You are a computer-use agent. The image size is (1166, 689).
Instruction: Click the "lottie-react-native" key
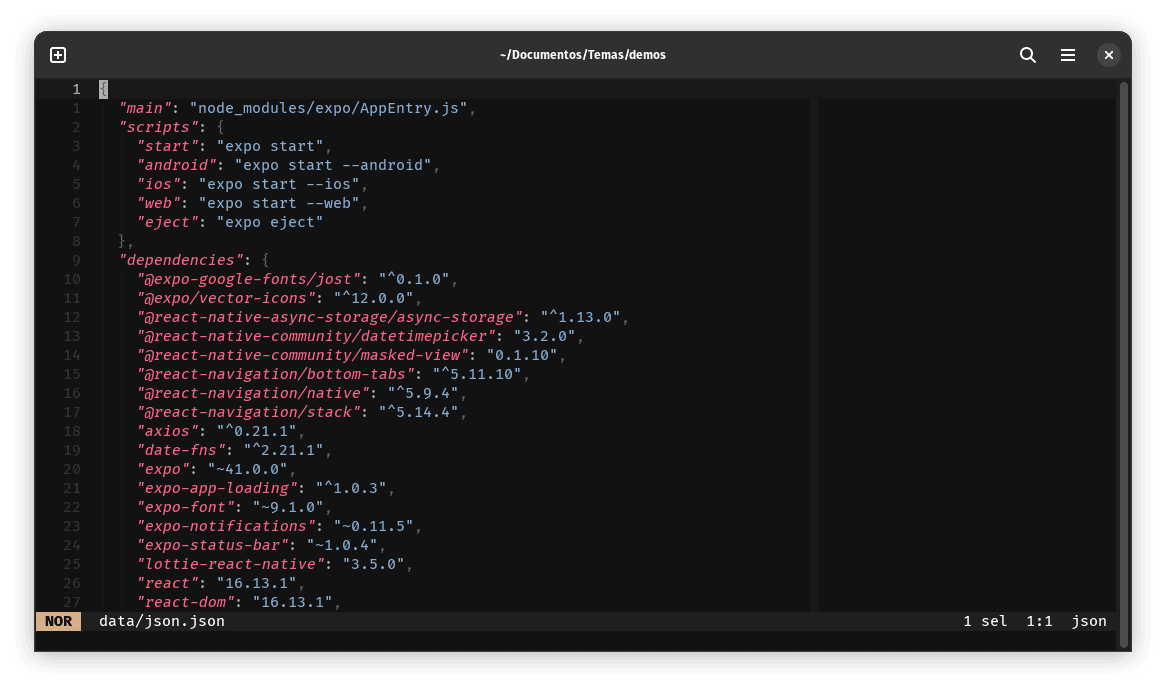(230, 565)
